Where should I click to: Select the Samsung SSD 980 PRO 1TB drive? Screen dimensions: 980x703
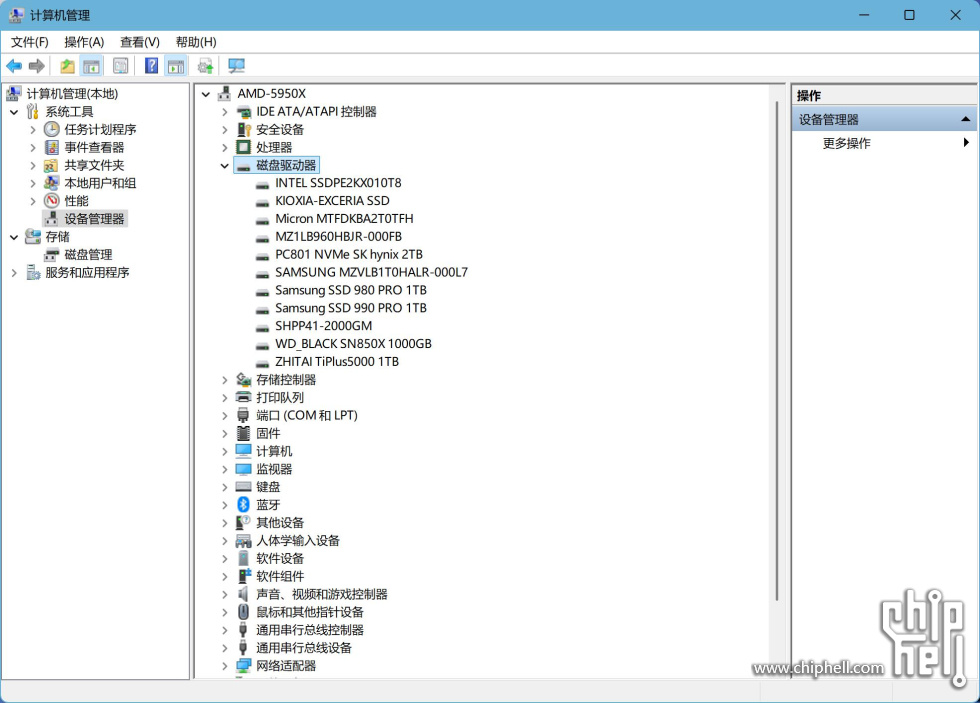[351, 290]
